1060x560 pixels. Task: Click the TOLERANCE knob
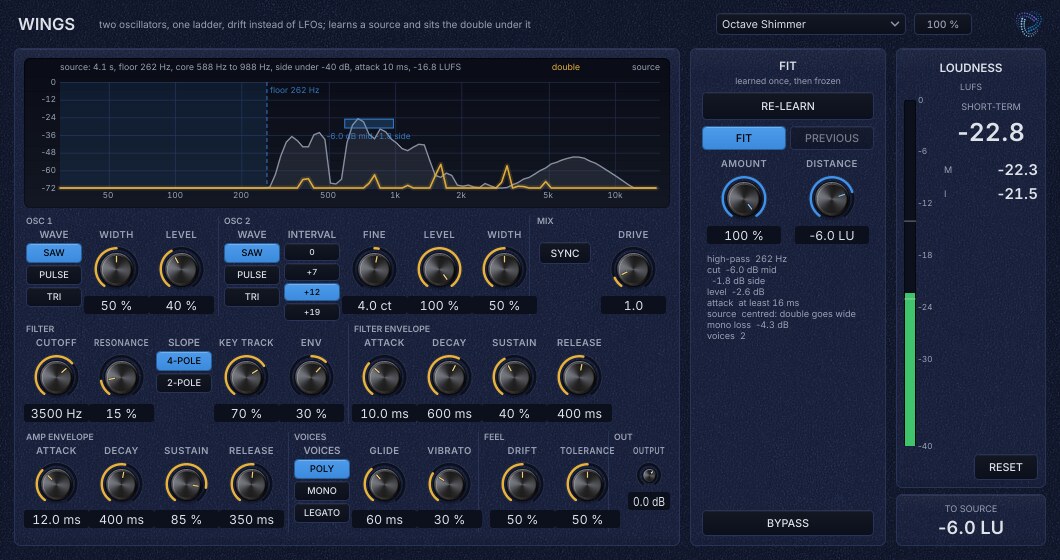(587, 484)
